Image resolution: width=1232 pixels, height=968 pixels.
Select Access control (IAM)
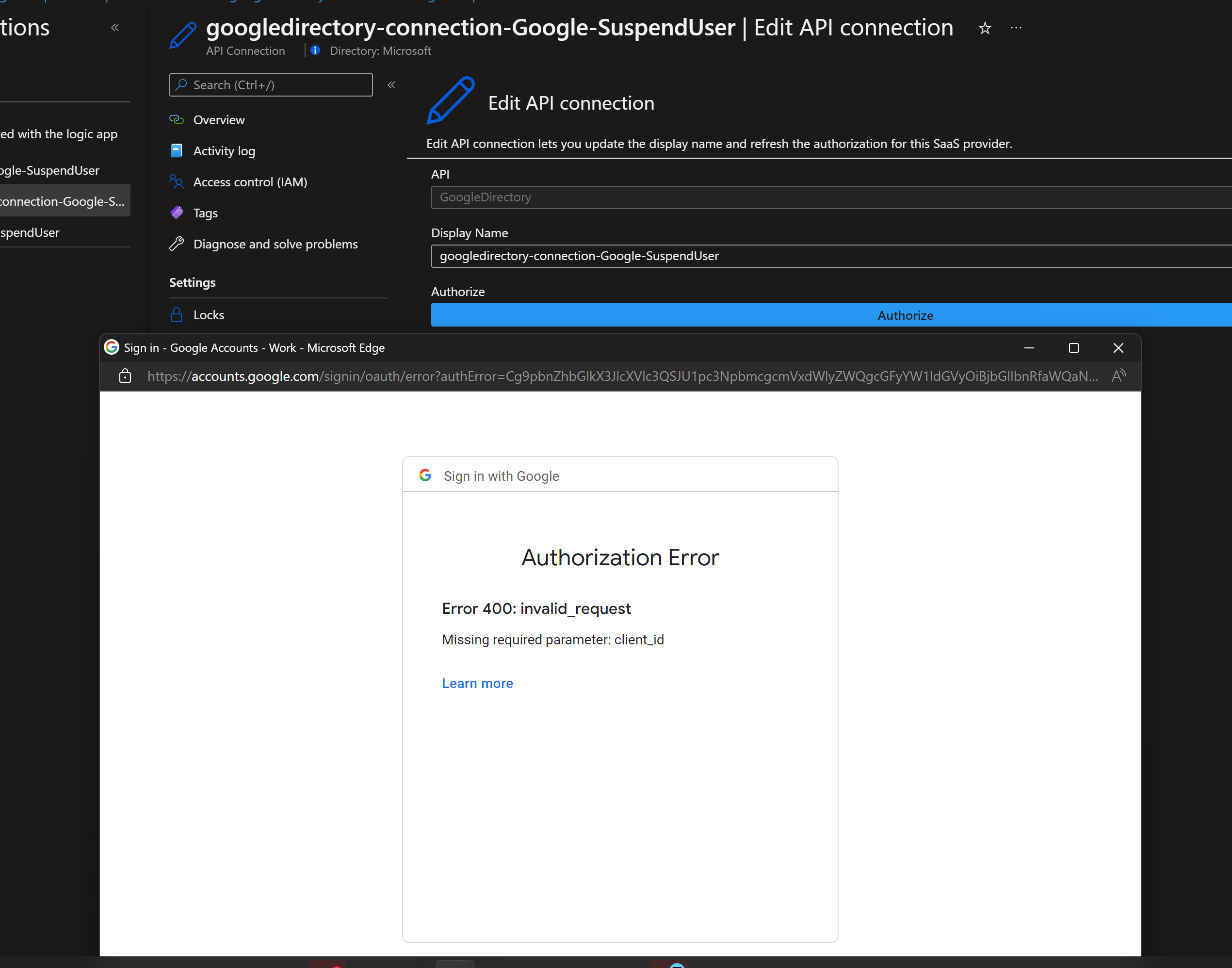click(x=250, y=182)
